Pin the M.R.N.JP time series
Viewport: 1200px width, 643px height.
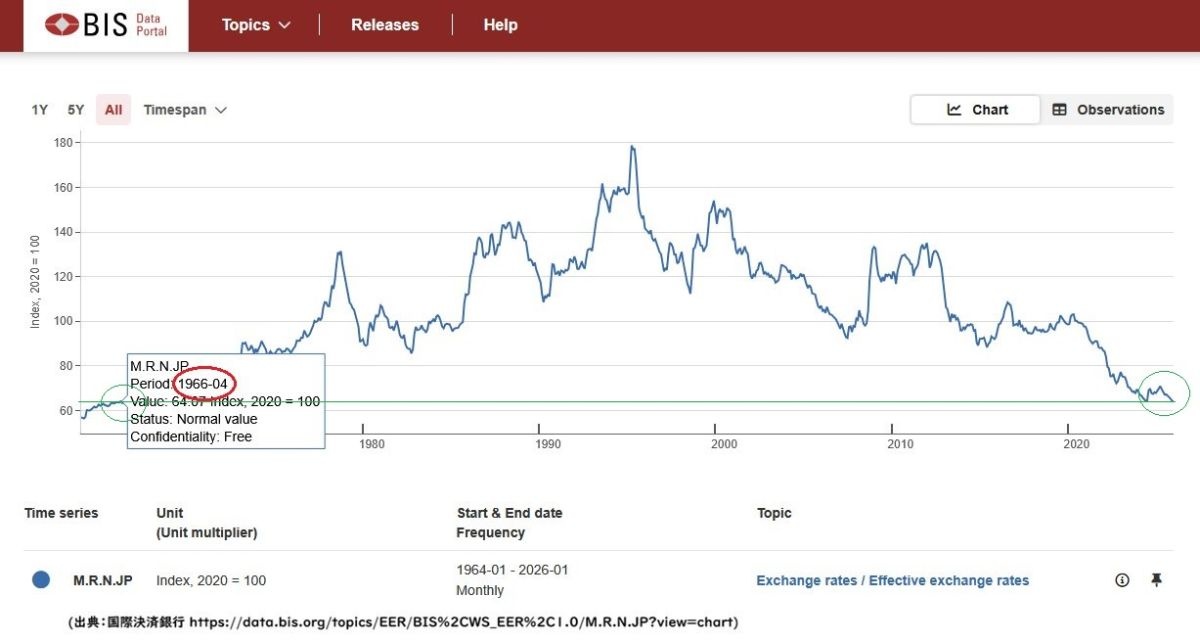[1156, 580]
